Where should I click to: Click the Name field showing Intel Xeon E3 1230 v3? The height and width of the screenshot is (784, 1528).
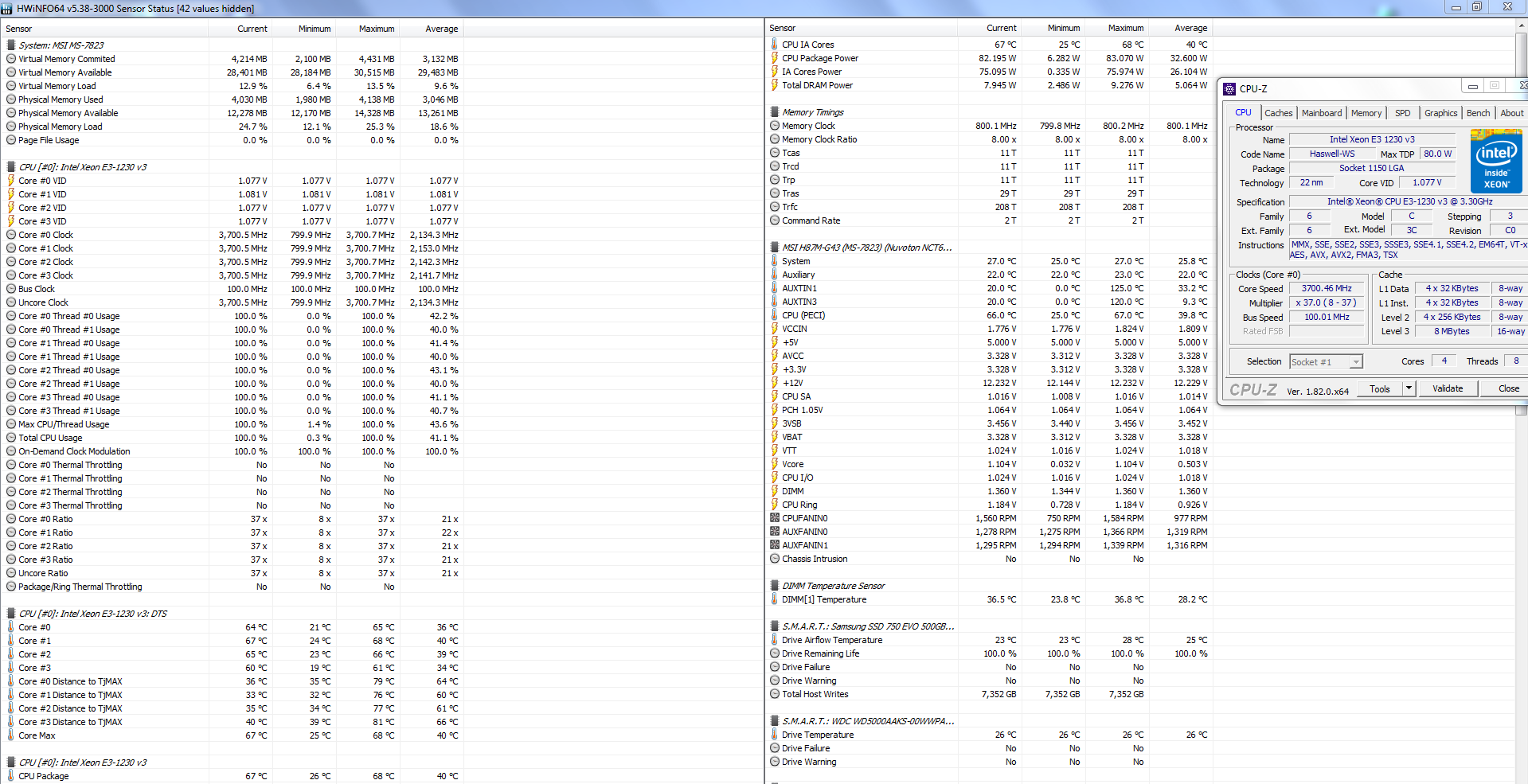tap(1372, 139)
